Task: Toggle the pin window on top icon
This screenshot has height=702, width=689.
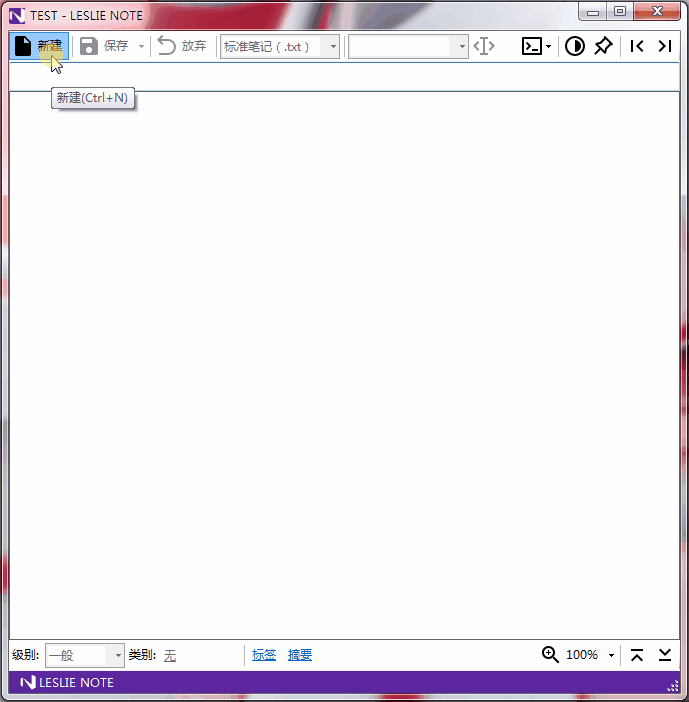Action: pos(603,46)
